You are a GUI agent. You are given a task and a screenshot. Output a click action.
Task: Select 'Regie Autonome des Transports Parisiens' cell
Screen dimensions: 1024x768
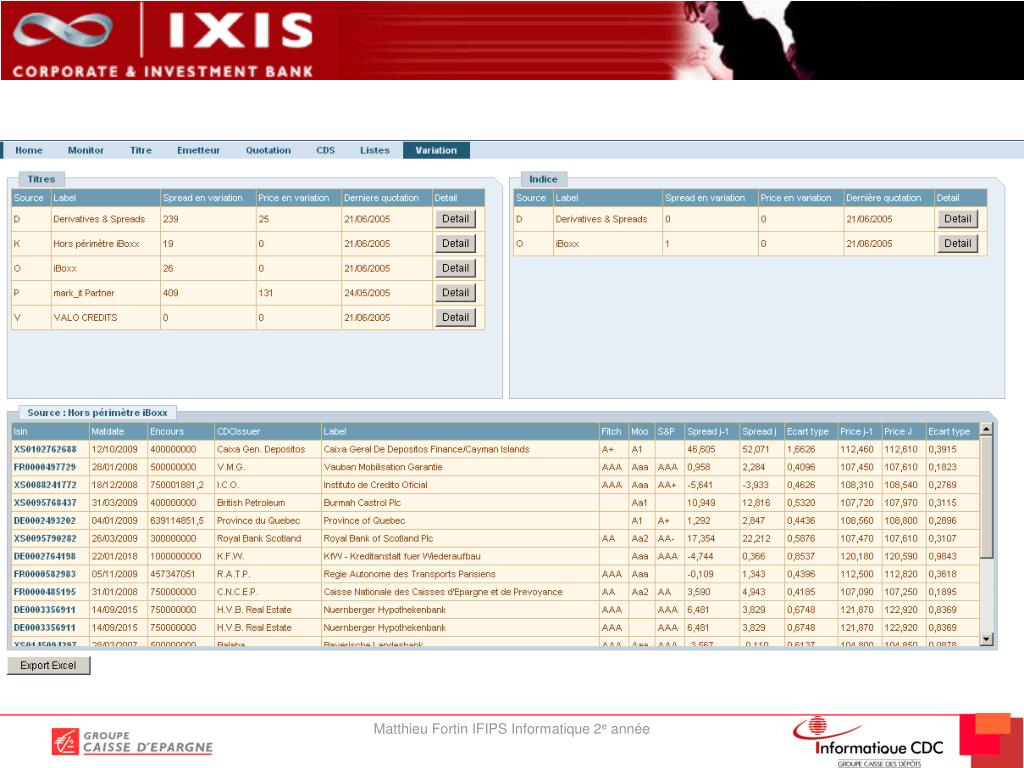pos(460,574)
